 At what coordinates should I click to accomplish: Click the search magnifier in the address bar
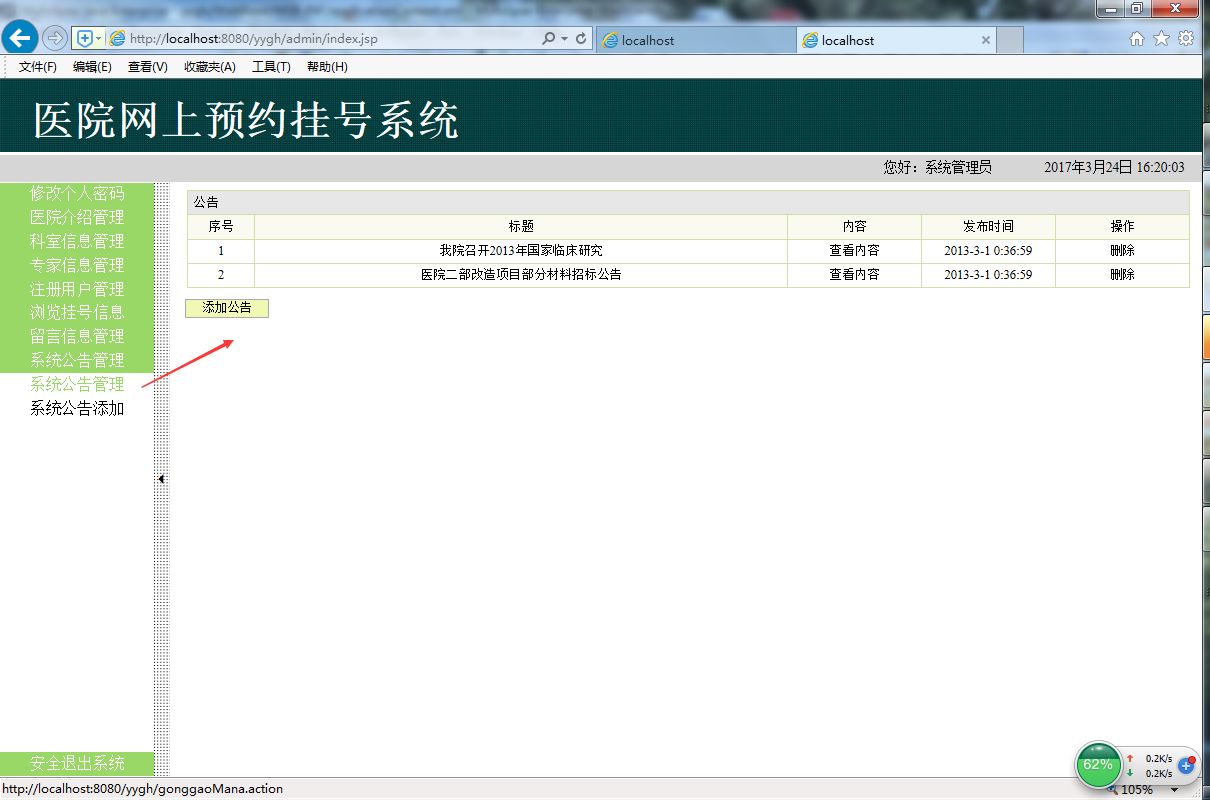tap(548, 38)
